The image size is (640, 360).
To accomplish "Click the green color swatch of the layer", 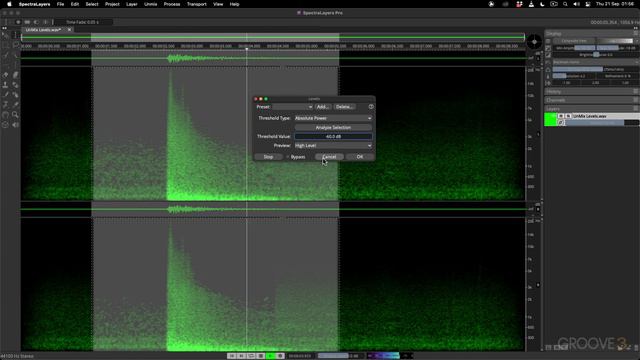I will click(x=551, y=120).
